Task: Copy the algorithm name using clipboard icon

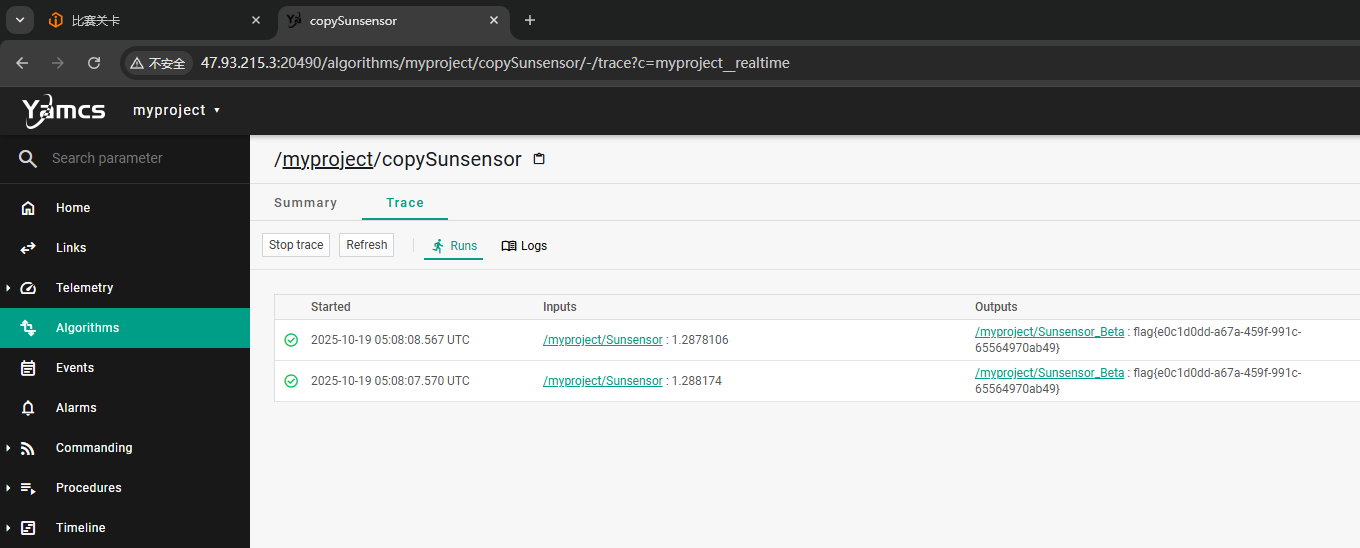Action: 539,159
